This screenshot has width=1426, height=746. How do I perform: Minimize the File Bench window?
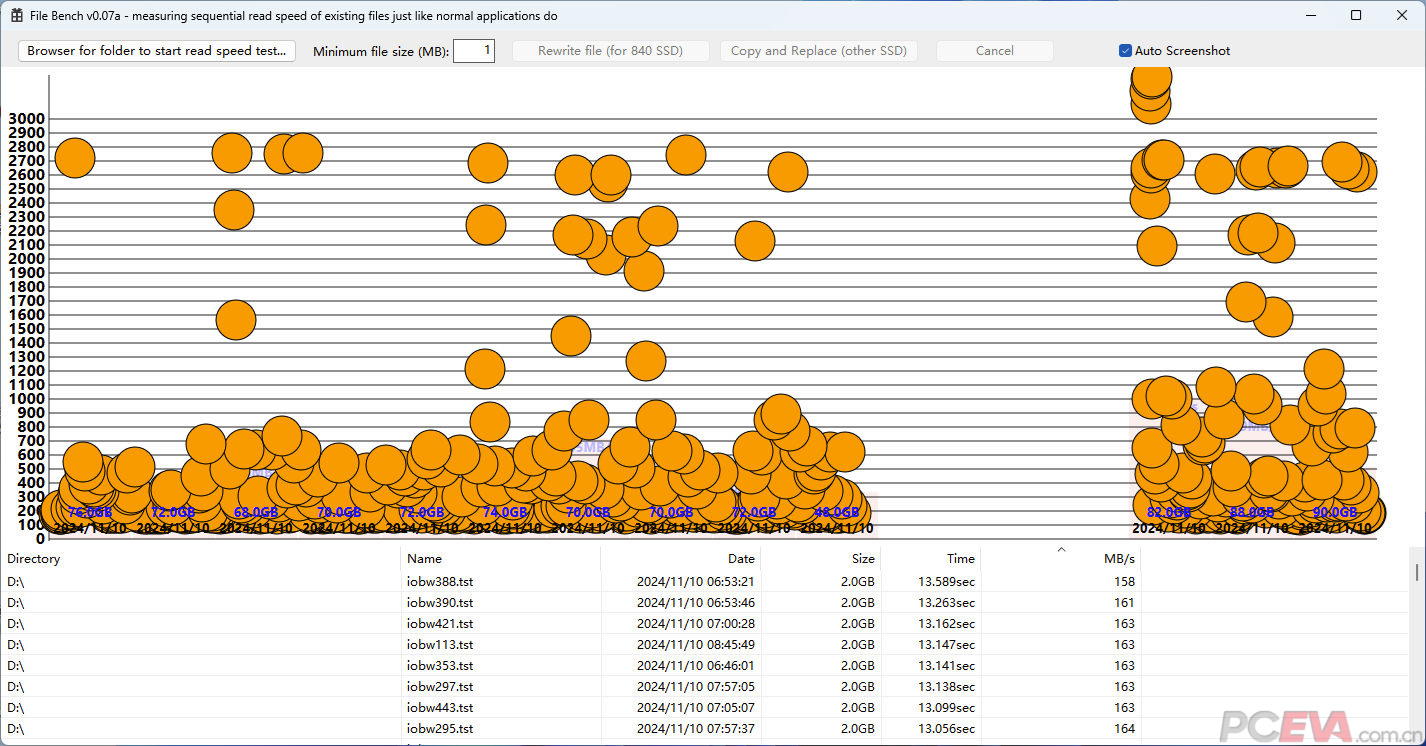tap(1310, 16)
